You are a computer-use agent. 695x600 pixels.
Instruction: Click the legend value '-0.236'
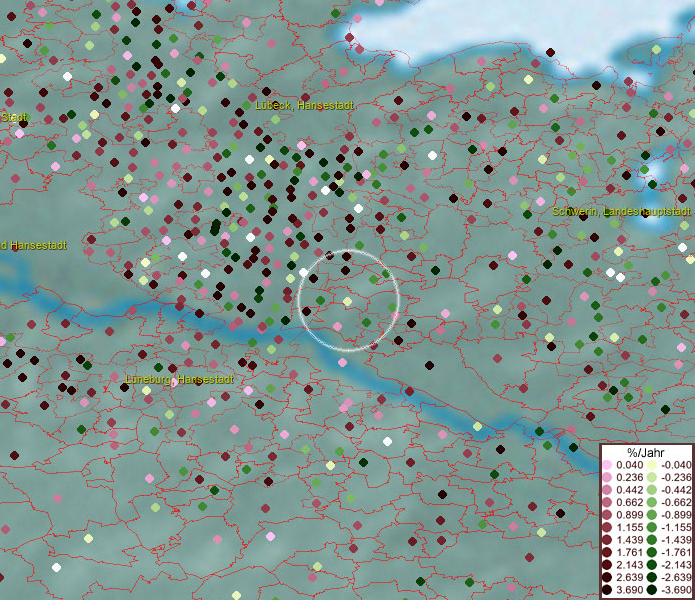point(676,477)
